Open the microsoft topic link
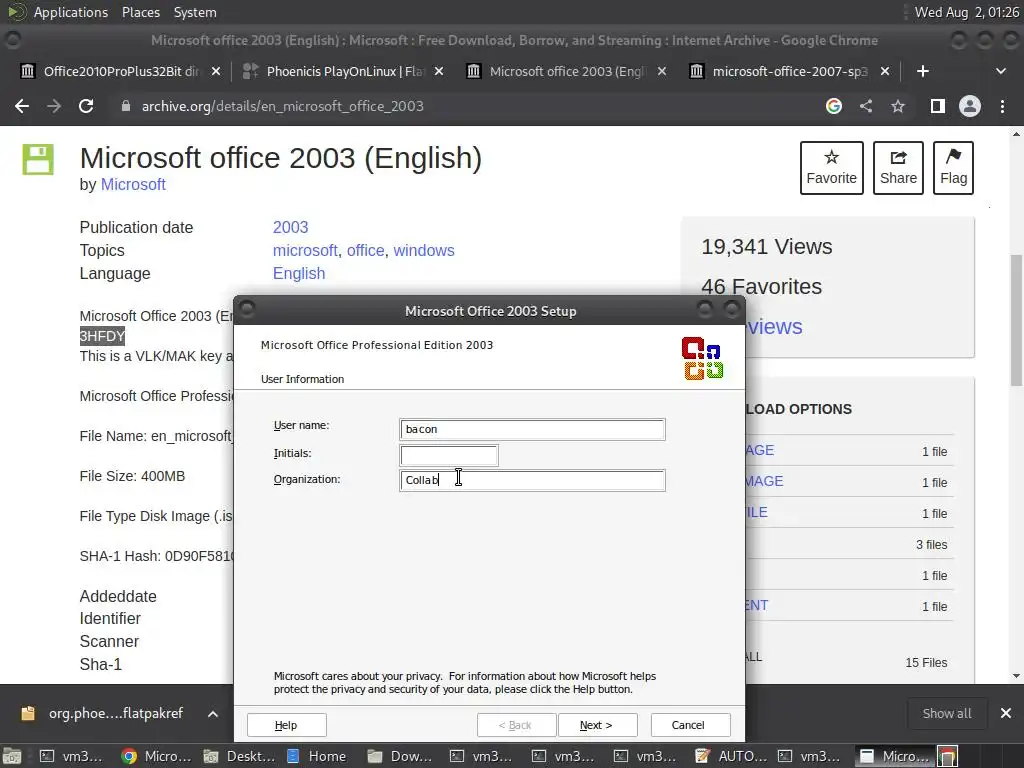This screenshot has width=1024, height=768. [x=305, y=251]
